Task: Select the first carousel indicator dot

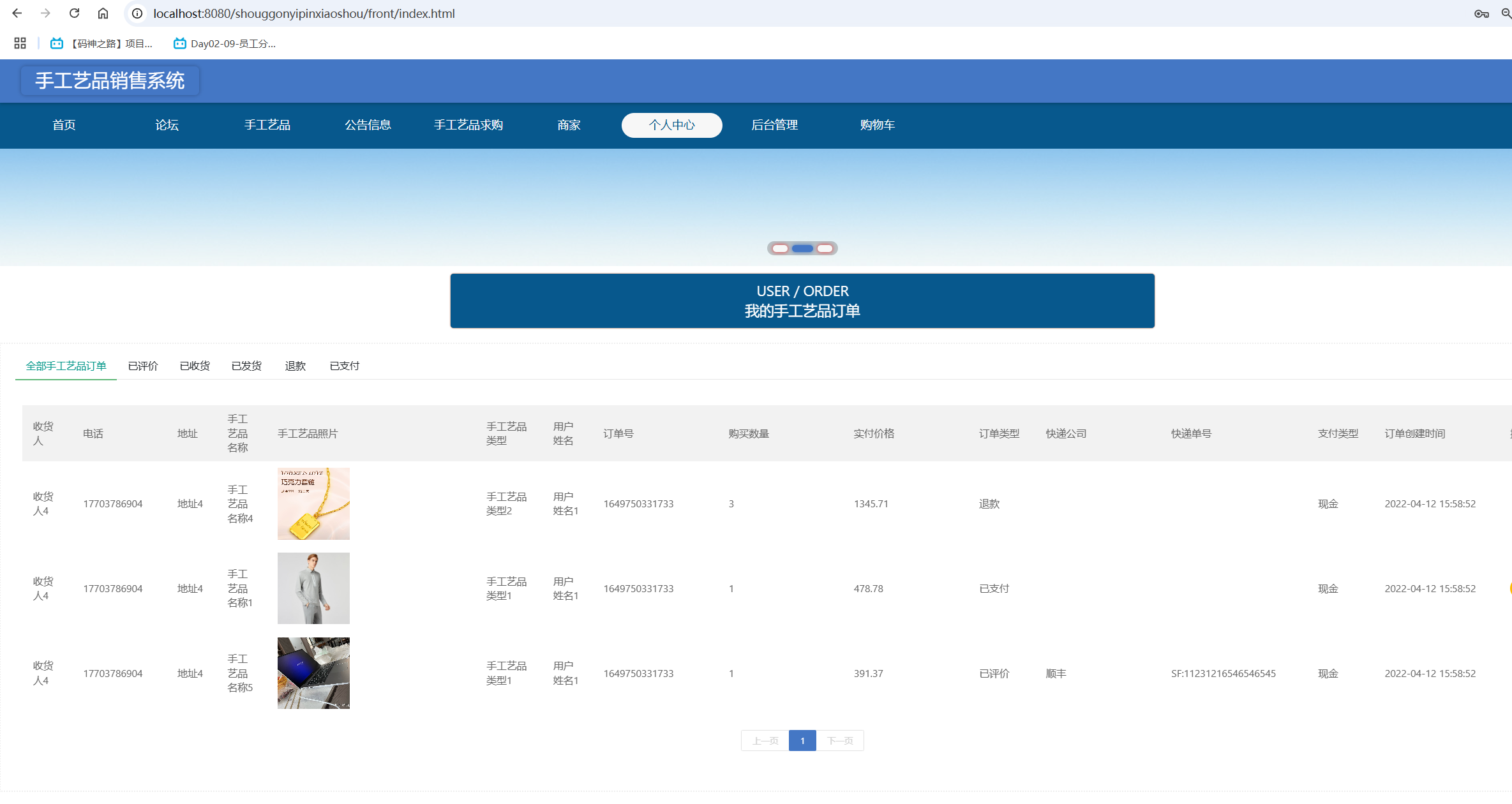Action: tap(780, 248)
